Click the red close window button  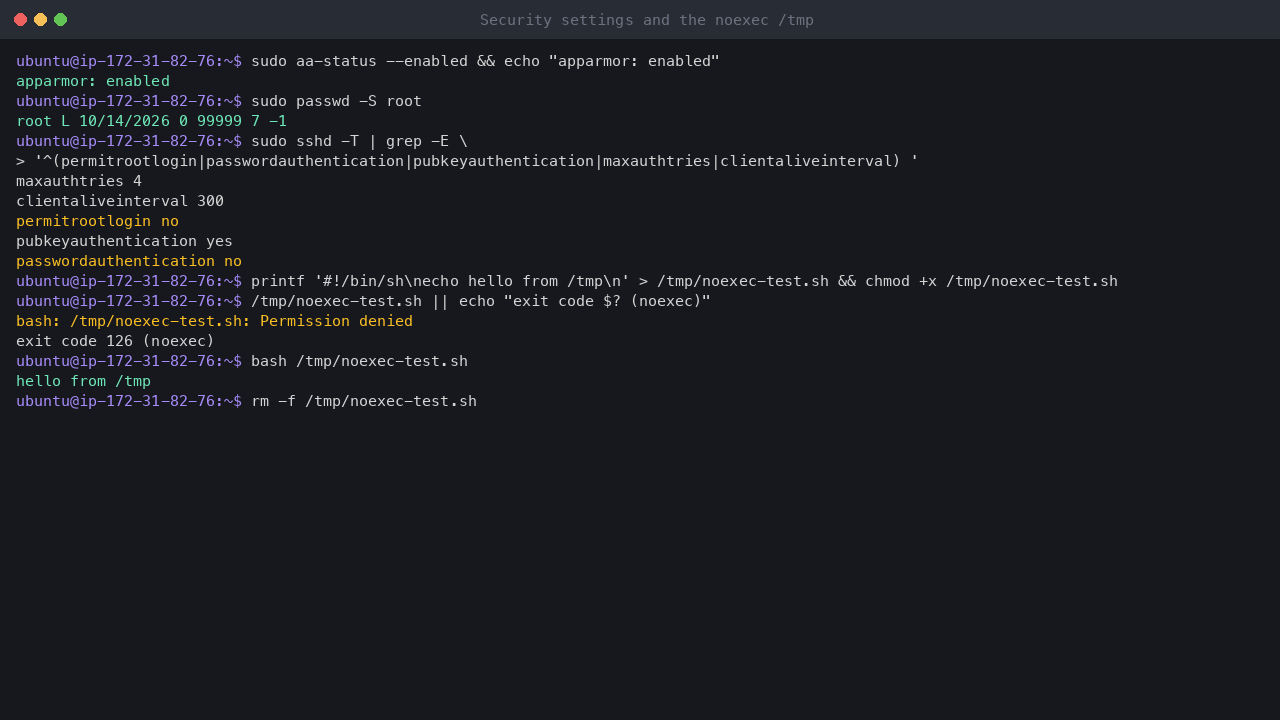(20, 19)
